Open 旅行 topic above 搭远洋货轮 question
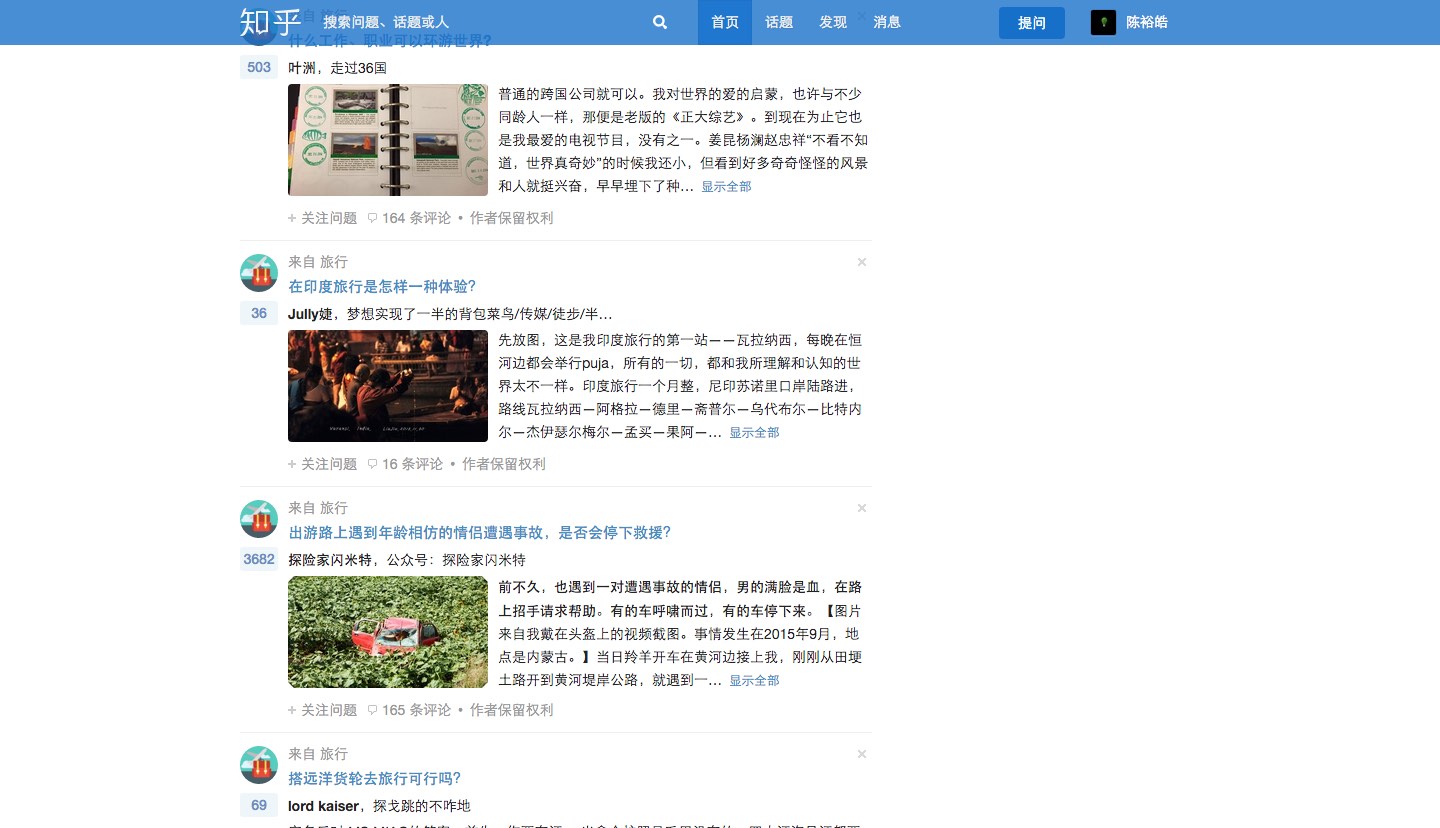Viewport: 1440px width, 828px height. click(x=334, y=754)
